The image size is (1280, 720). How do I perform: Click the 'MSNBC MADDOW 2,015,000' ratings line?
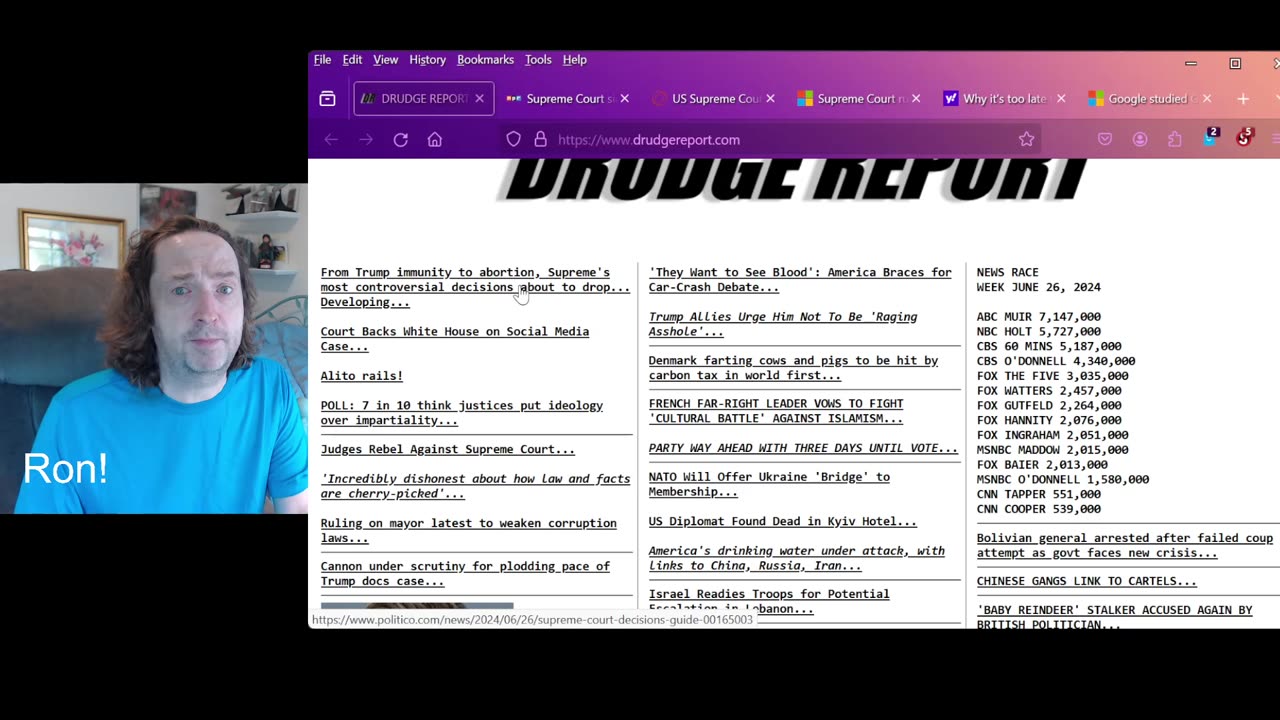pos(1052,450)
